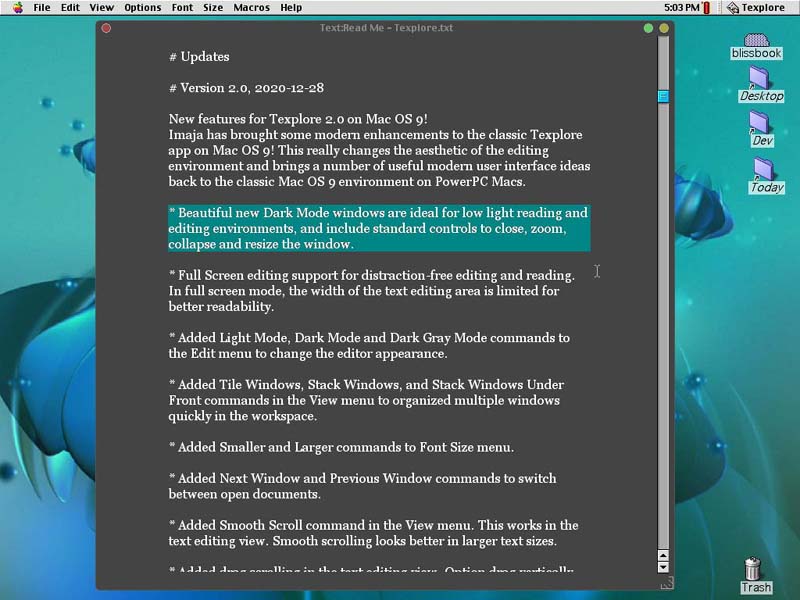Click the 'Full Screen editing support' line
Image resolution: width=800 pixels, height=600 pixels.
[371, 275]
